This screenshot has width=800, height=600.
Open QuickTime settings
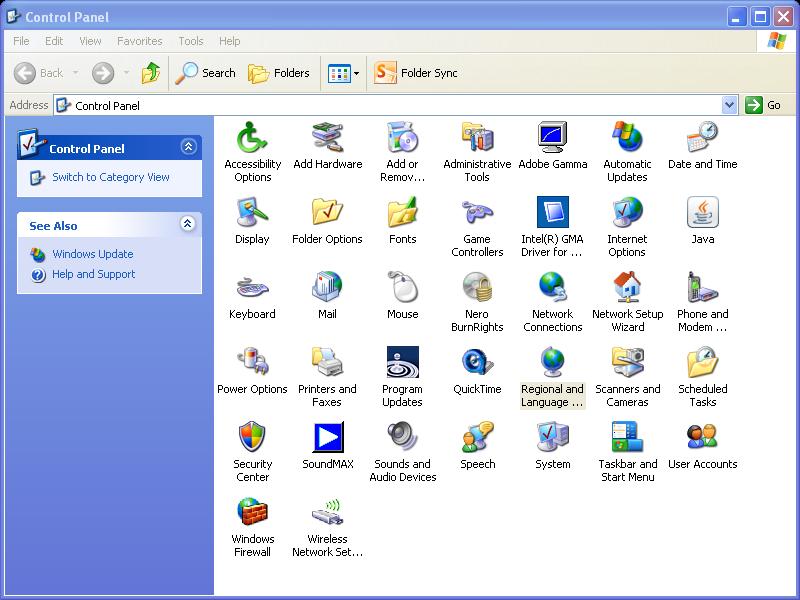tap(477, 370)
